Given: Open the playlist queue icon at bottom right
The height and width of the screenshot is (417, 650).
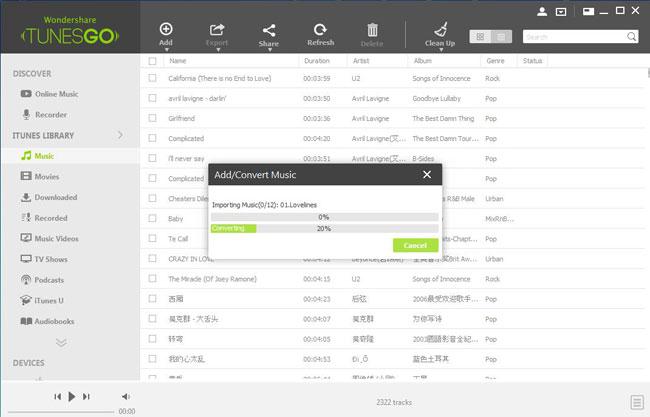Looking at the screenshot, I should pyautogui.click(x=637, y=402).
